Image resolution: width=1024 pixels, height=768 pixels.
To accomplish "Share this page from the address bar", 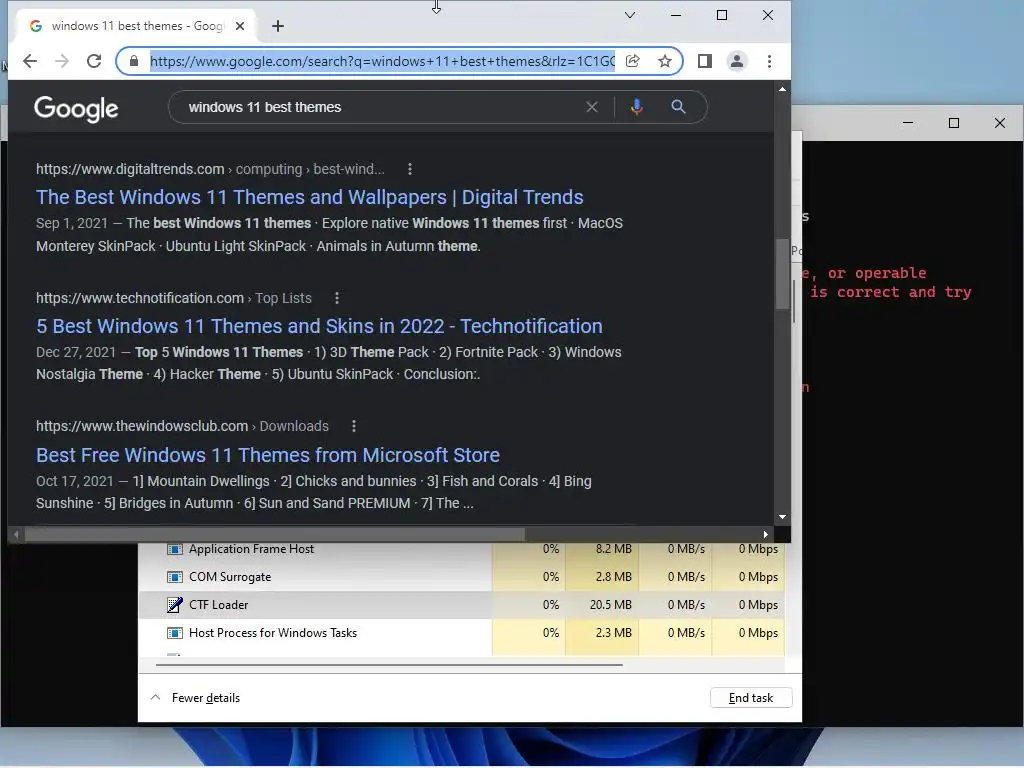I will tap(632, 61).
